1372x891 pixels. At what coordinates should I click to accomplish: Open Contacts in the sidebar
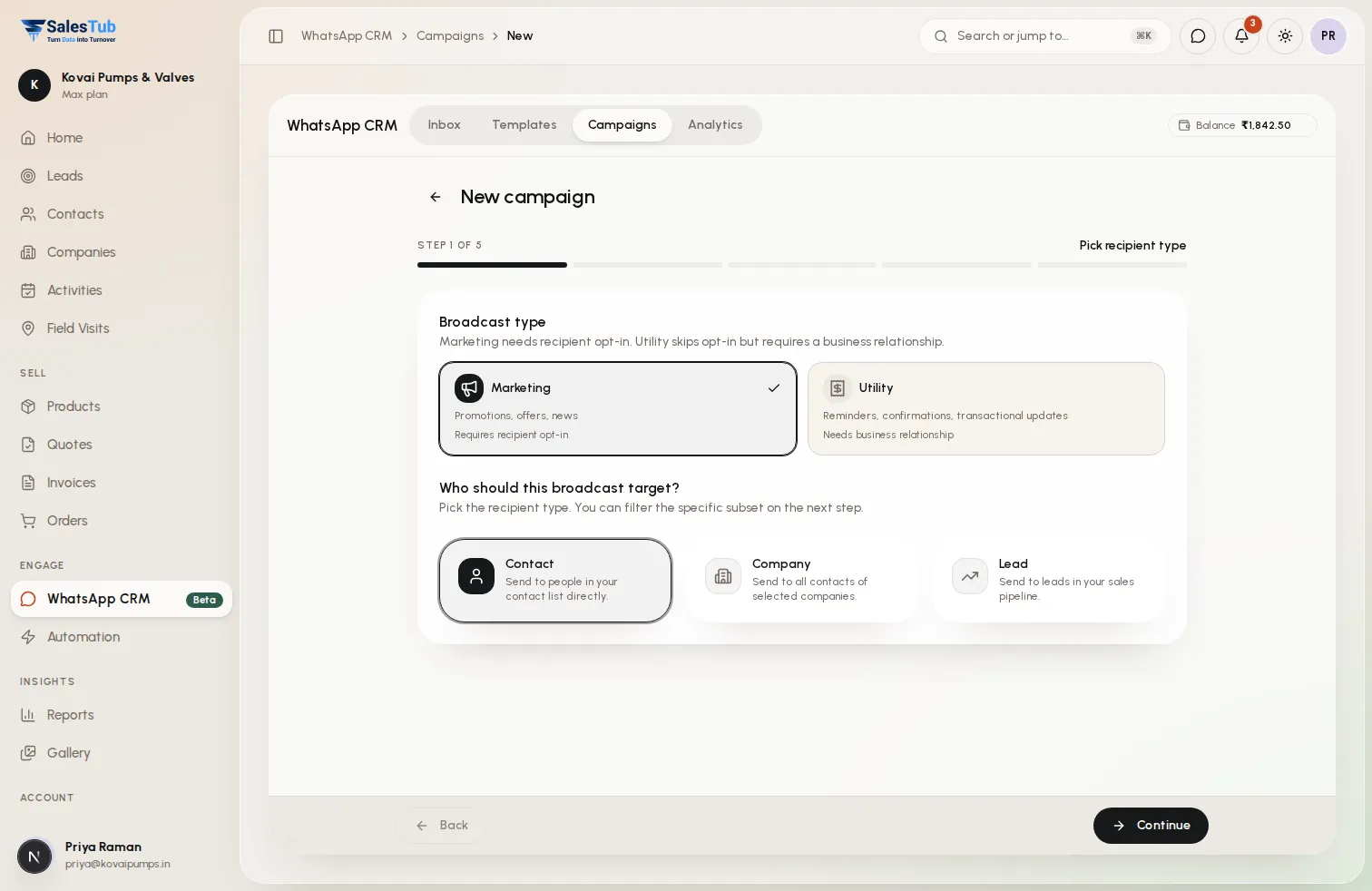click(x=122, y=214)
